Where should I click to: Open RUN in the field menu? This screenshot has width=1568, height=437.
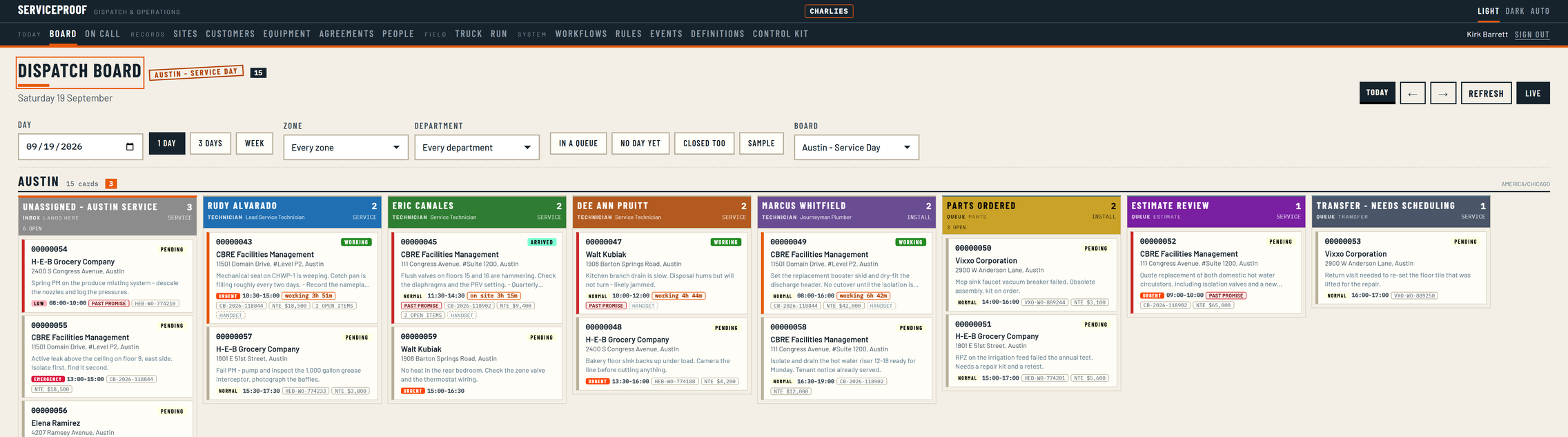[499, 34]
